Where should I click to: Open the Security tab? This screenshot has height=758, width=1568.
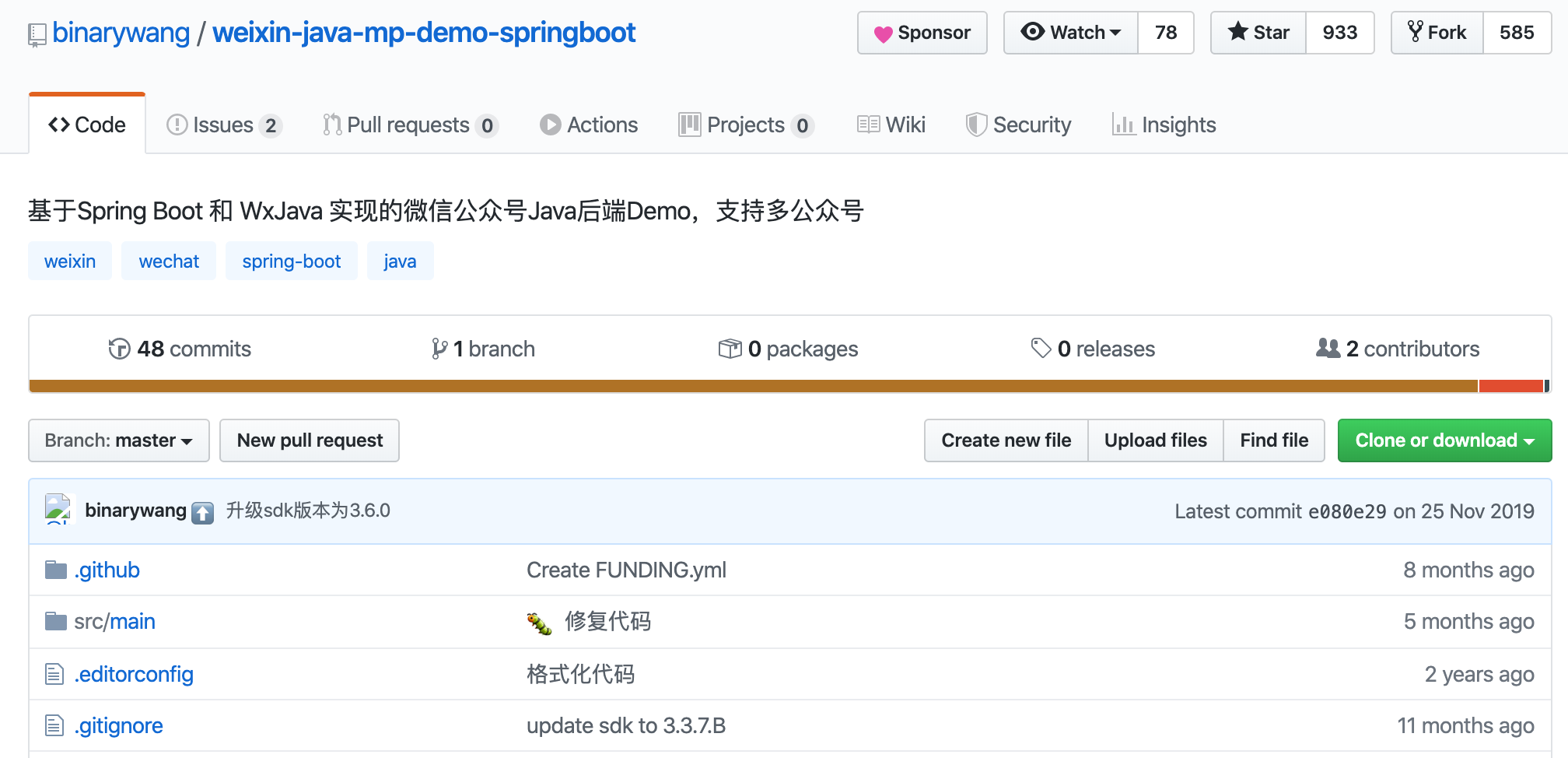pos(1019,125)
